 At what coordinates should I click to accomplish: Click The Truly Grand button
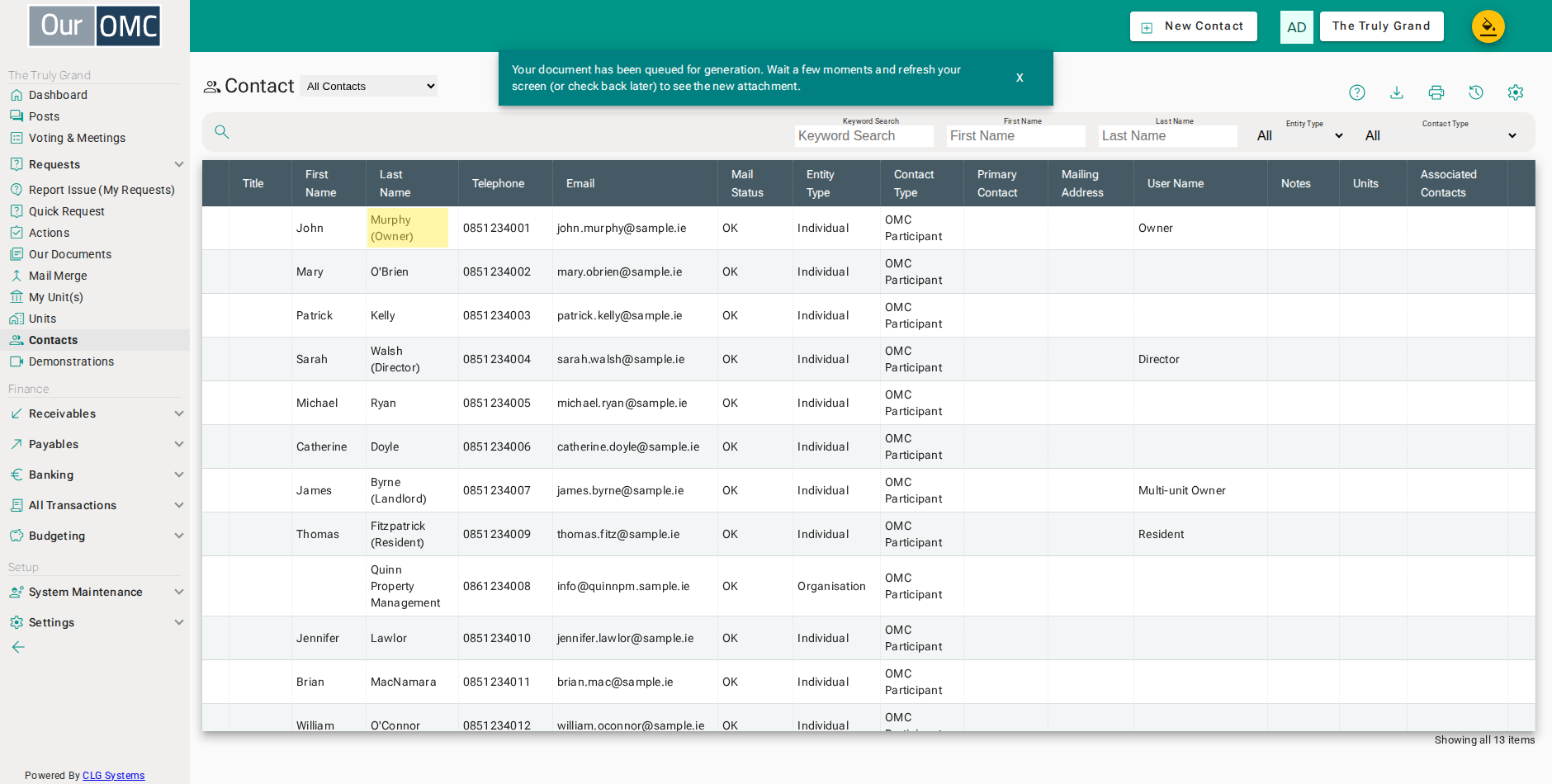(x=1381, y=26)
